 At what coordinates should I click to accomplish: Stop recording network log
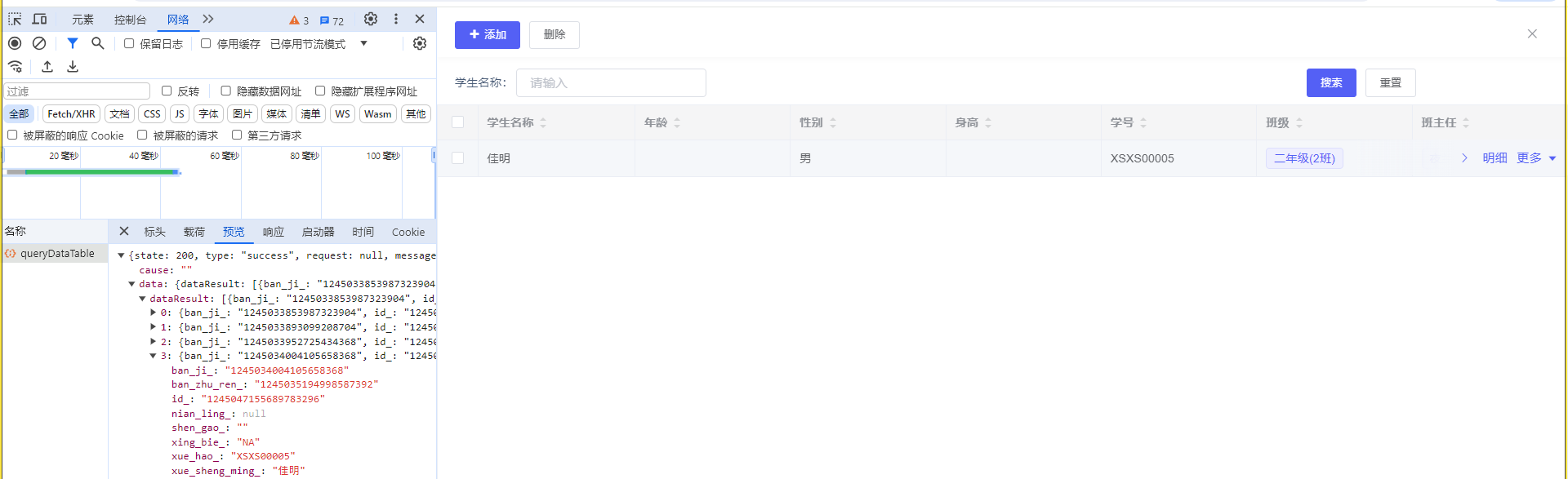[15, 43]
